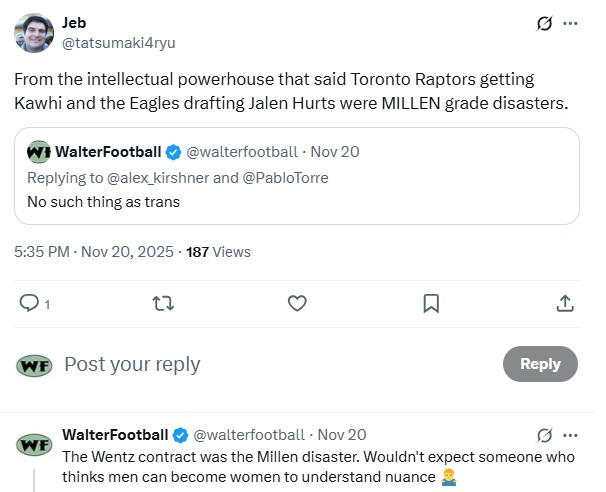Image resolution: width=606 pixels, height=492 pixels.
Task: Click the Nov 20 timestamp on the bottom reply
Action: coord(341,434)
